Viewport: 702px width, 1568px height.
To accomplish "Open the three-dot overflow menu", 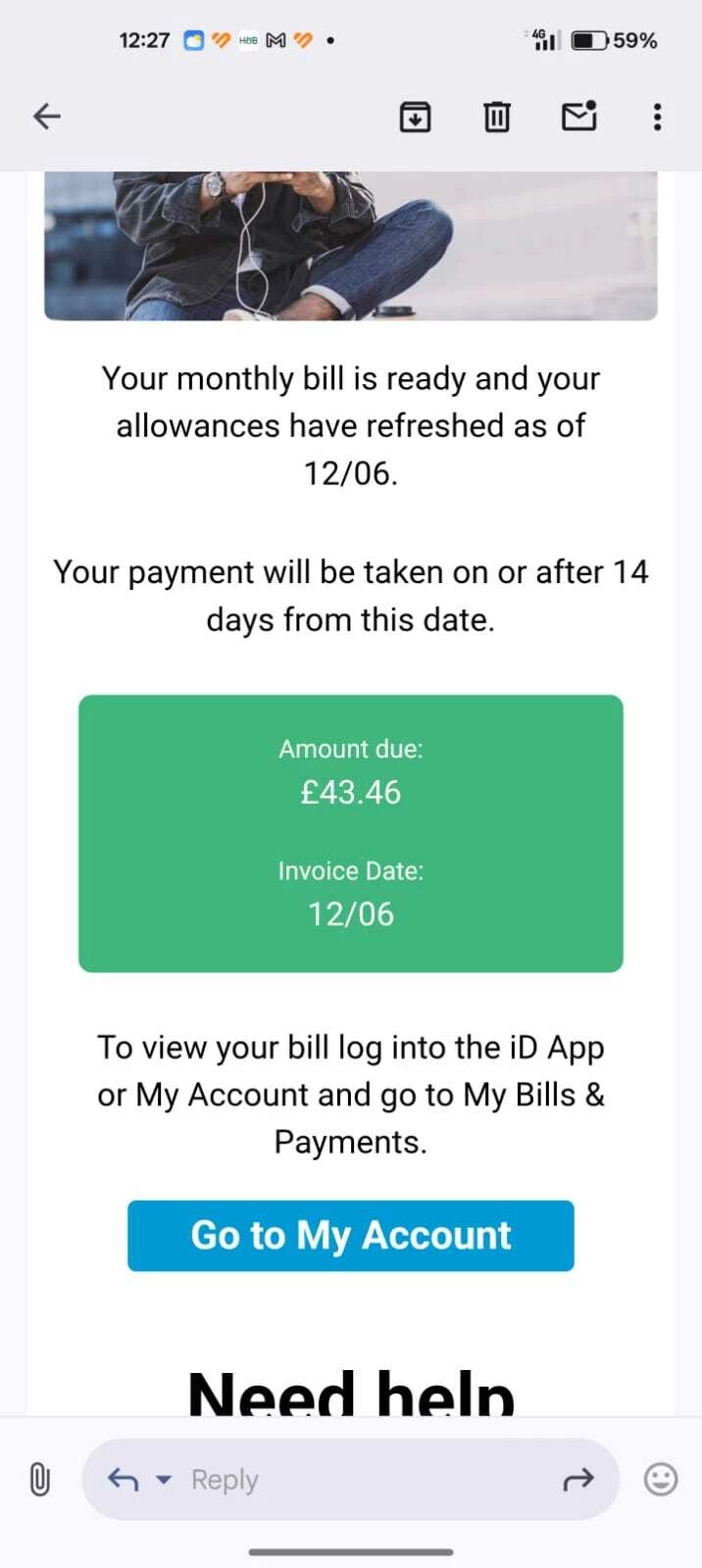I will 657,117.
